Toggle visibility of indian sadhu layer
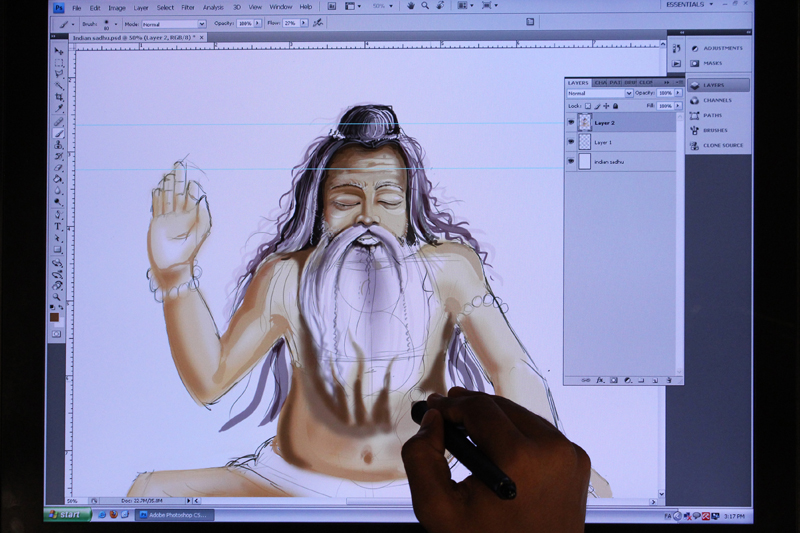Screen dimensions: 800x533 click(571, 161)
